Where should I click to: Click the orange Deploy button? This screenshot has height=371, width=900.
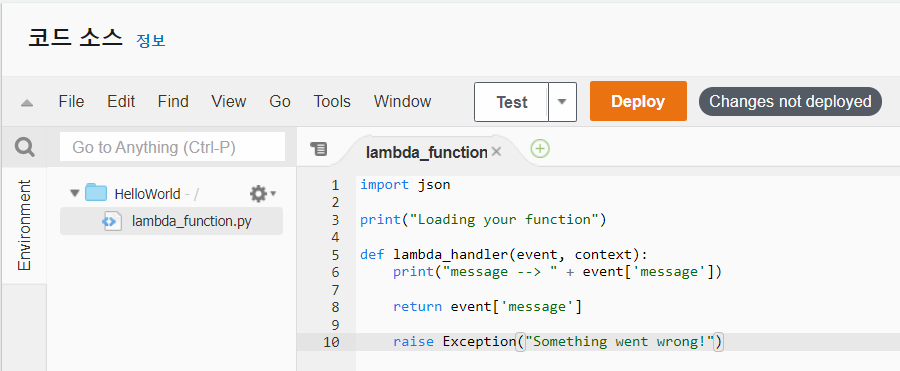point(638,101)
